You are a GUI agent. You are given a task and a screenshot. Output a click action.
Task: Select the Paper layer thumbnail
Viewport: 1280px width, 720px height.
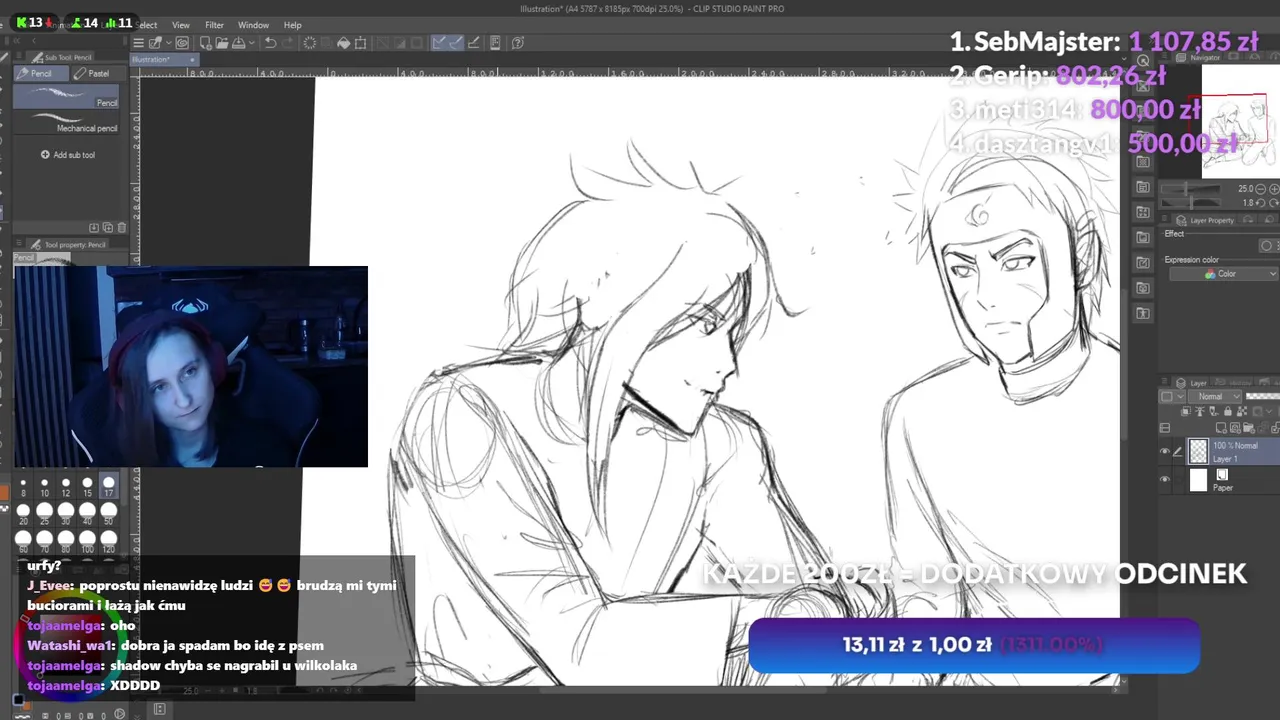(x=1198, y=481)
